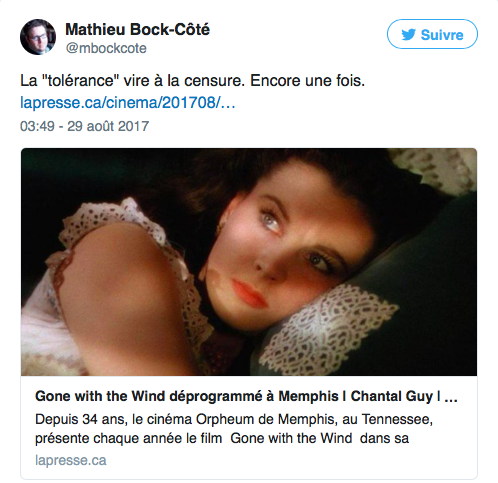Follow the account with the Suivre button

(432, 34)
